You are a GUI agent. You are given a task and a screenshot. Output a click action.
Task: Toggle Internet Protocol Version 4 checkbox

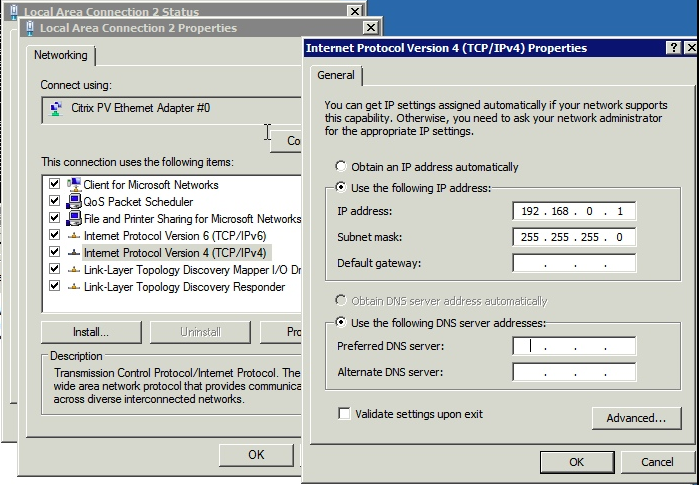click(x=54, y=251)
